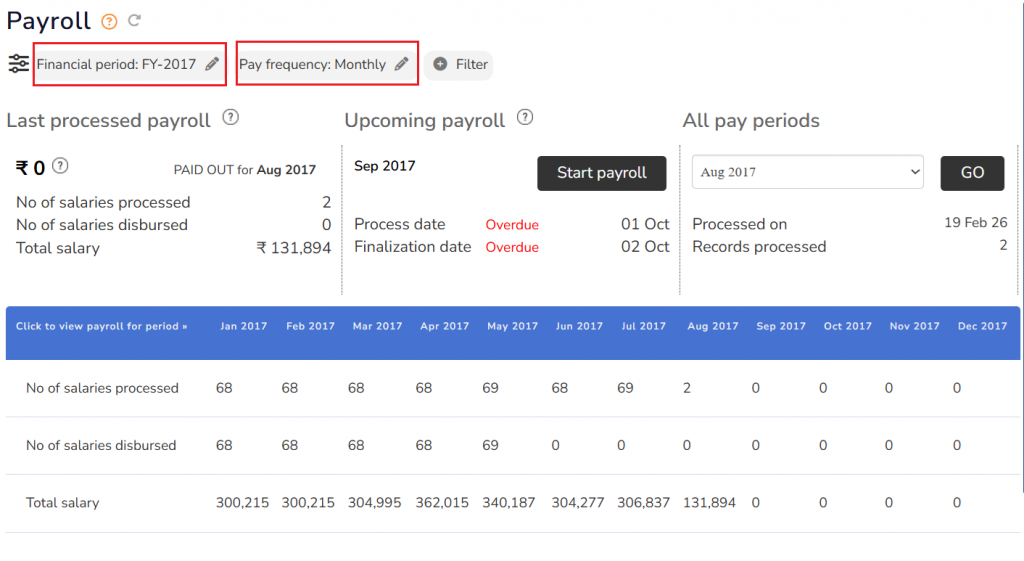Viewport: 1024px width, 561px height.
Task: Open the Aug 2017 pay period dropdown
Action: click(807, 172)
